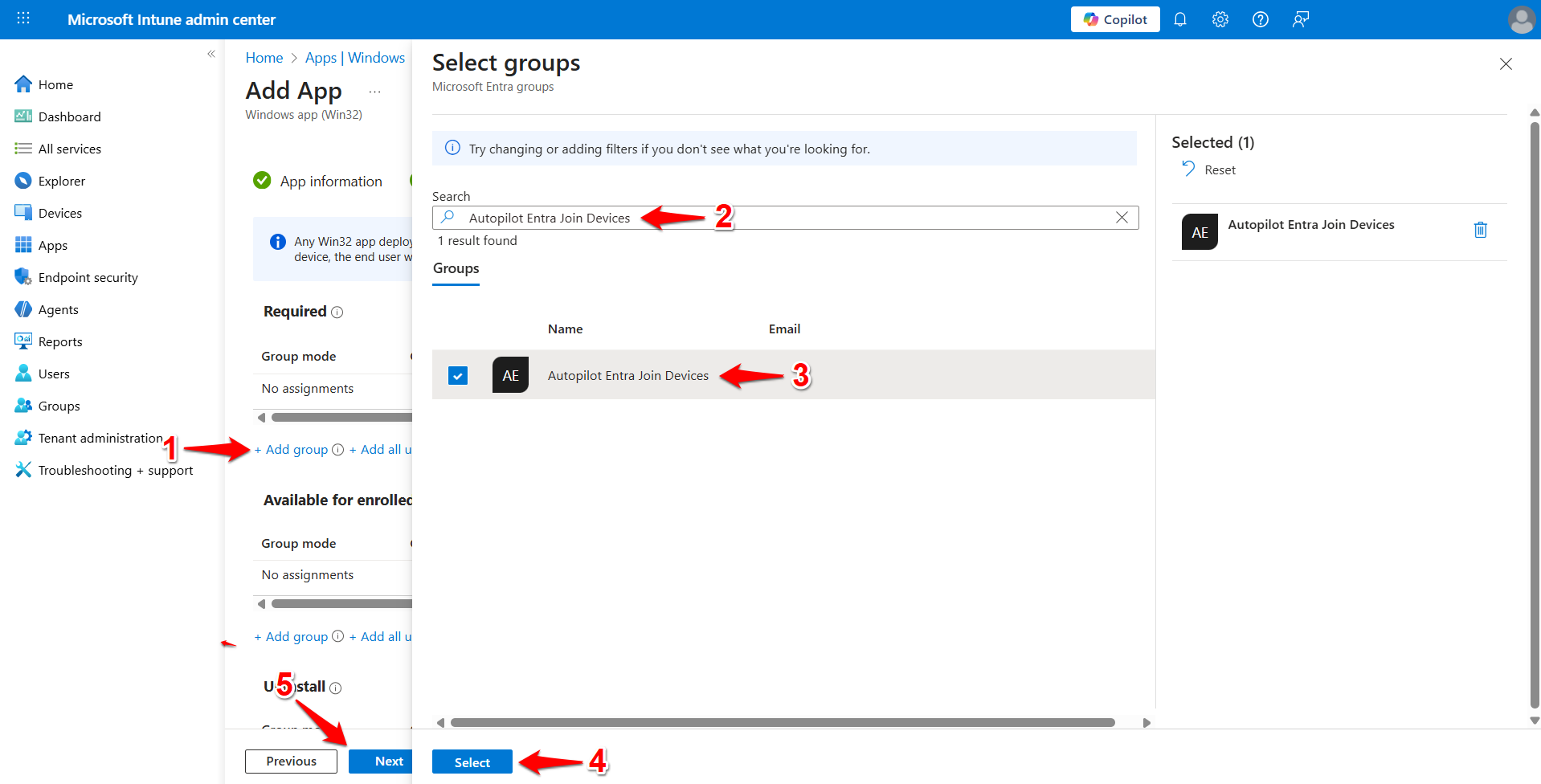Collapse the left navigation menu

click(211, 54)
